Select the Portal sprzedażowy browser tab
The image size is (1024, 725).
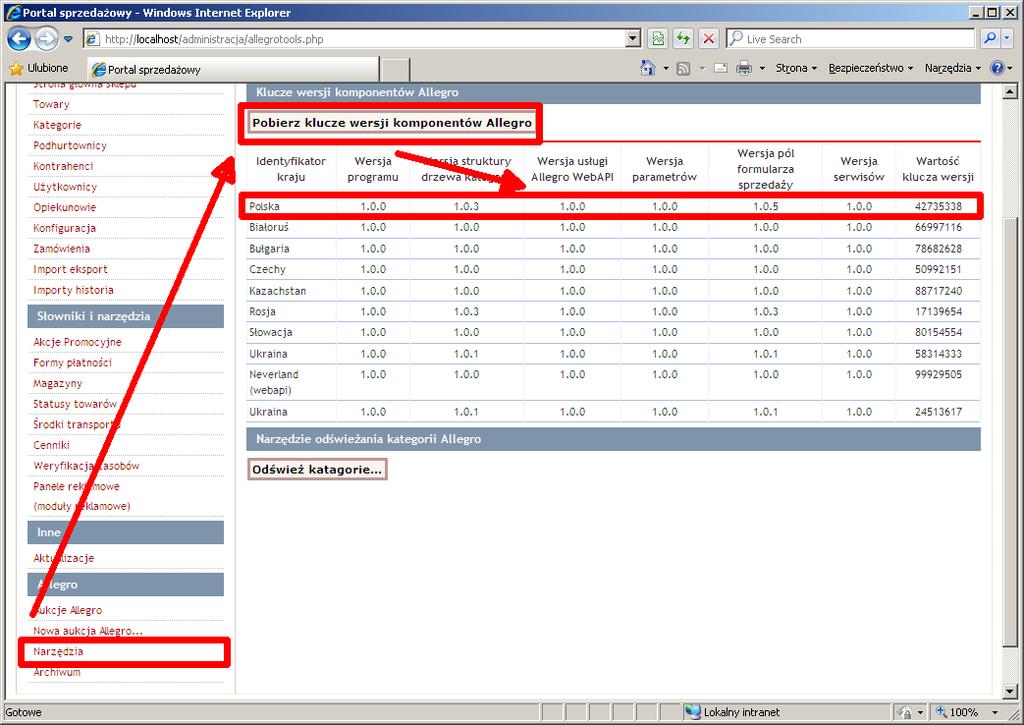pos(232,69)
